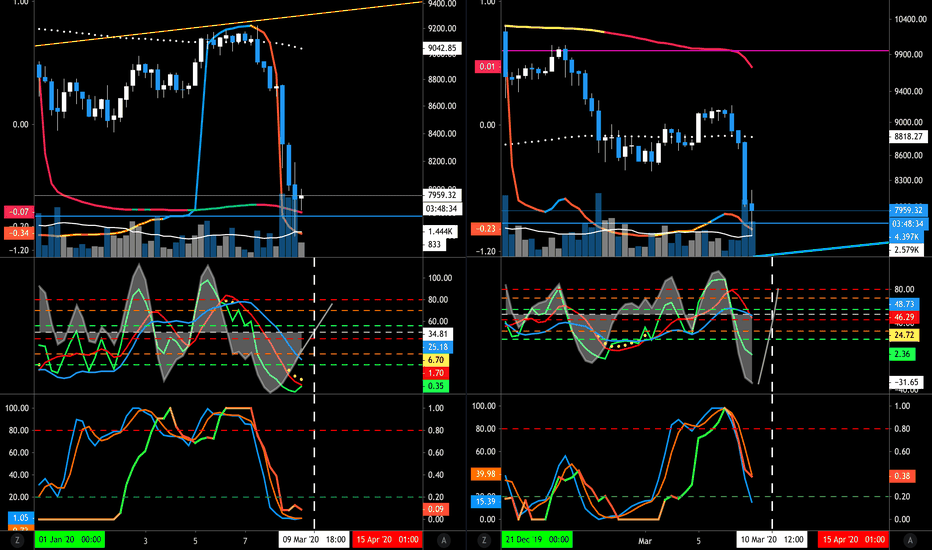932x550 pixels.
Task: Select white 8818.27 price label
Action: (908, 136)
